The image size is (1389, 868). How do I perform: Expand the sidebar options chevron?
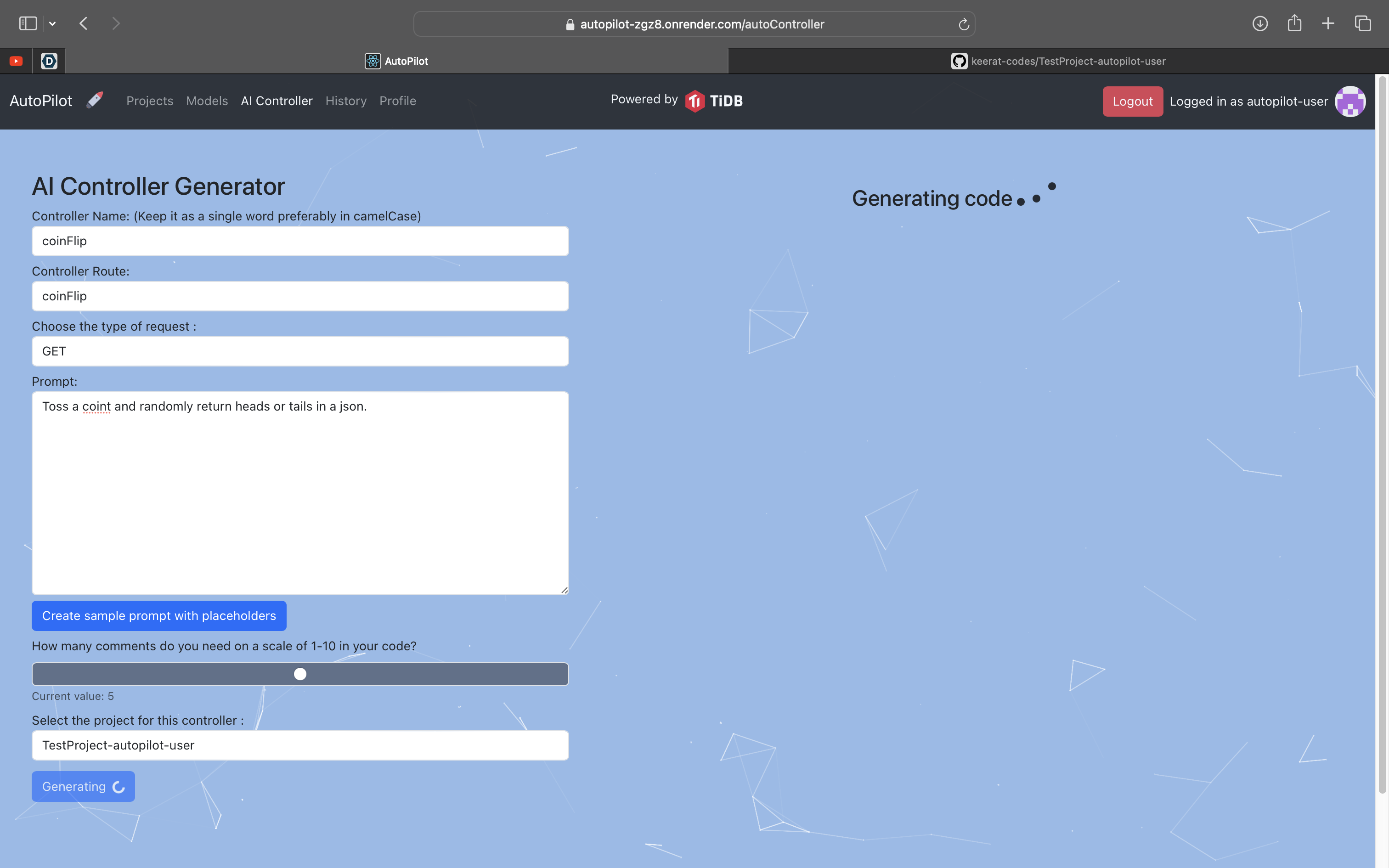pyautogui.click(x=52, y=23)
